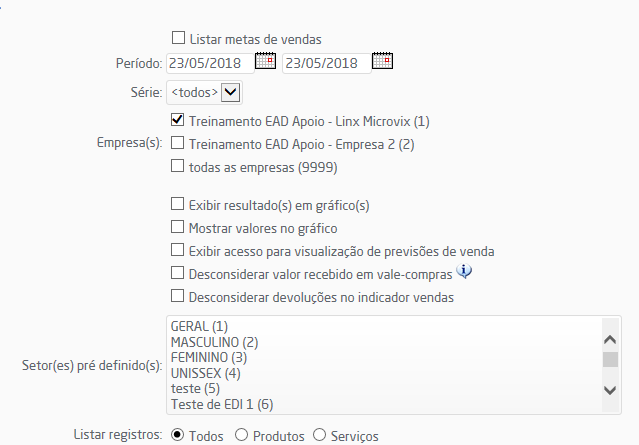Viewport: 639px width, 445px height.
Task: Click scroll down arrow in sector list
Action: [610, 390]
